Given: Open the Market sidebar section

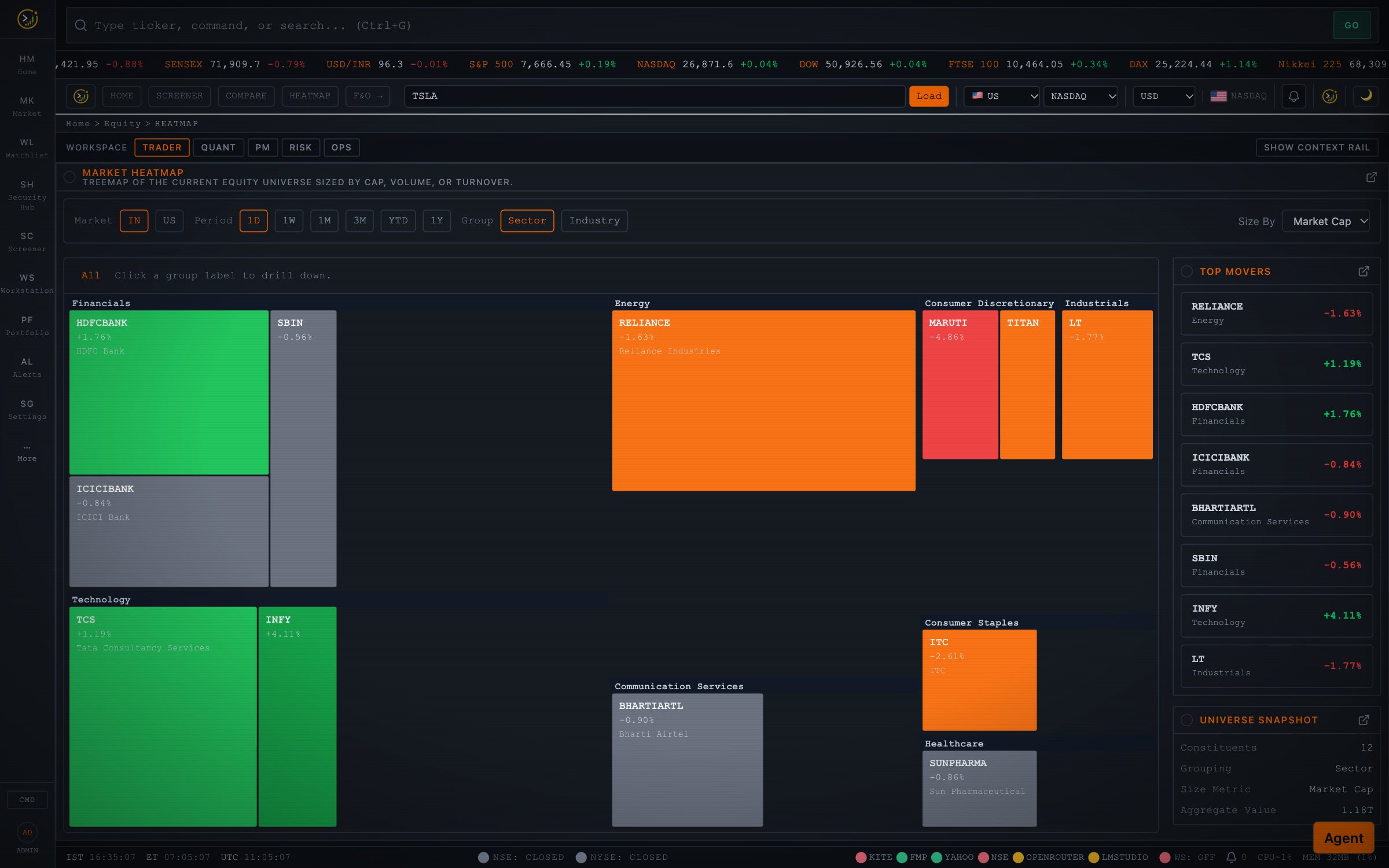Looking at the screenshot, I should pos(27,106).
